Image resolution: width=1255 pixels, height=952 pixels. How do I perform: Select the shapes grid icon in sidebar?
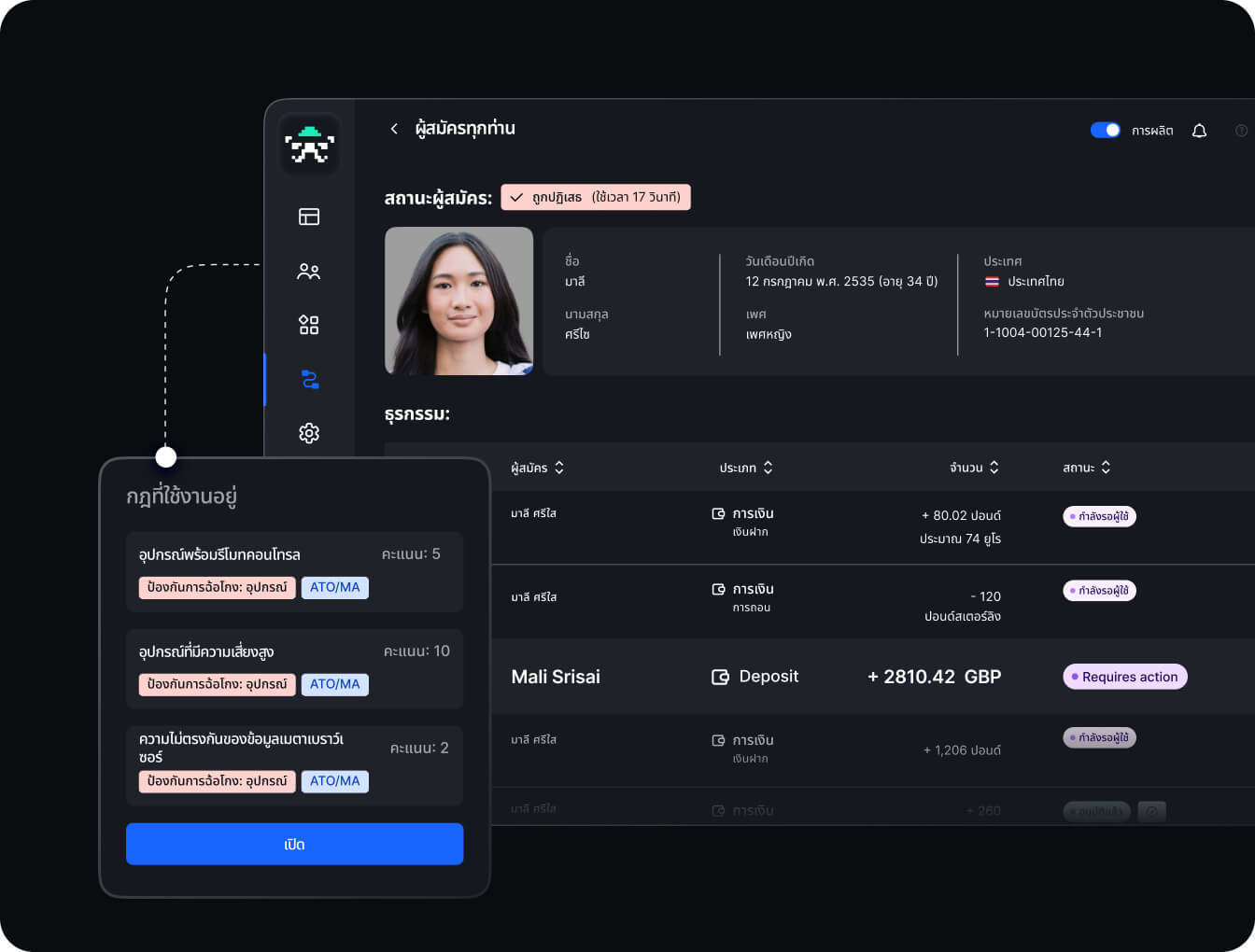pos(309,325)
